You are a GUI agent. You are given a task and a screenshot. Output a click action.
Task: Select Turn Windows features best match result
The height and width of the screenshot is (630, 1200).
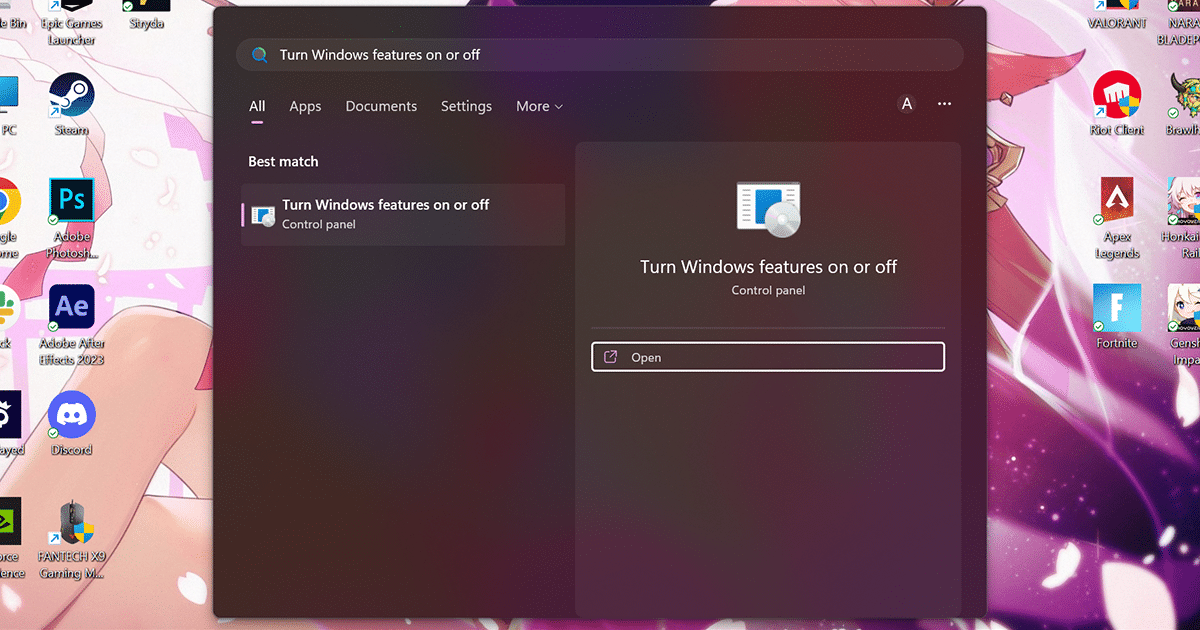coord(403,214)
